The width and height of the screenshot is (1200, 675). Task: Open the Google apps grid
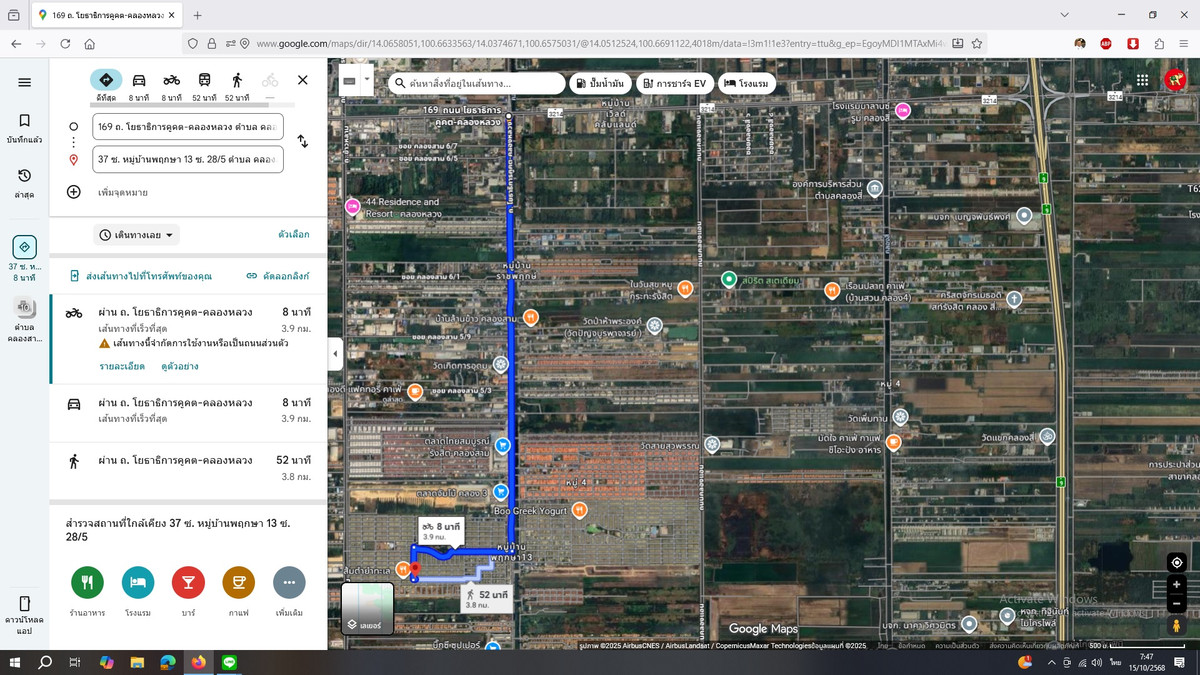coord(1142,81)
